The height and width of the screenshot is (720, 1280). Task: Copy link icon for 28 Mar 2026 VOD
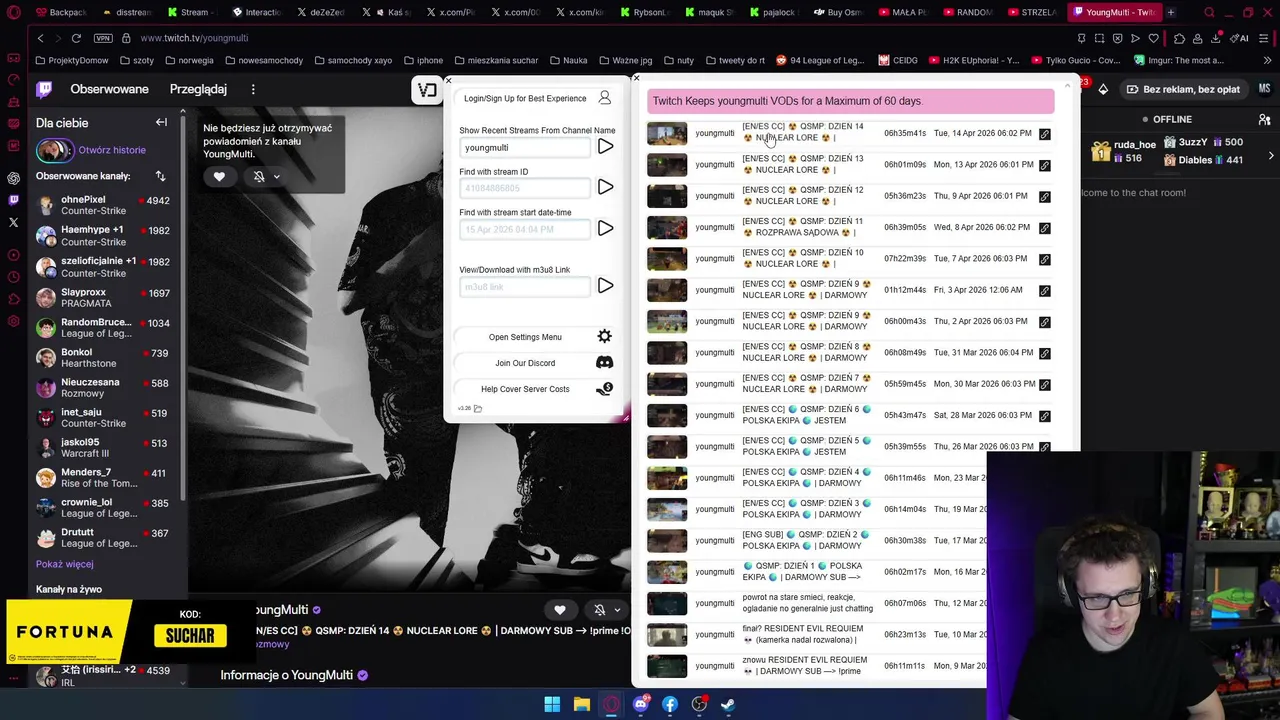point(1044,416)
